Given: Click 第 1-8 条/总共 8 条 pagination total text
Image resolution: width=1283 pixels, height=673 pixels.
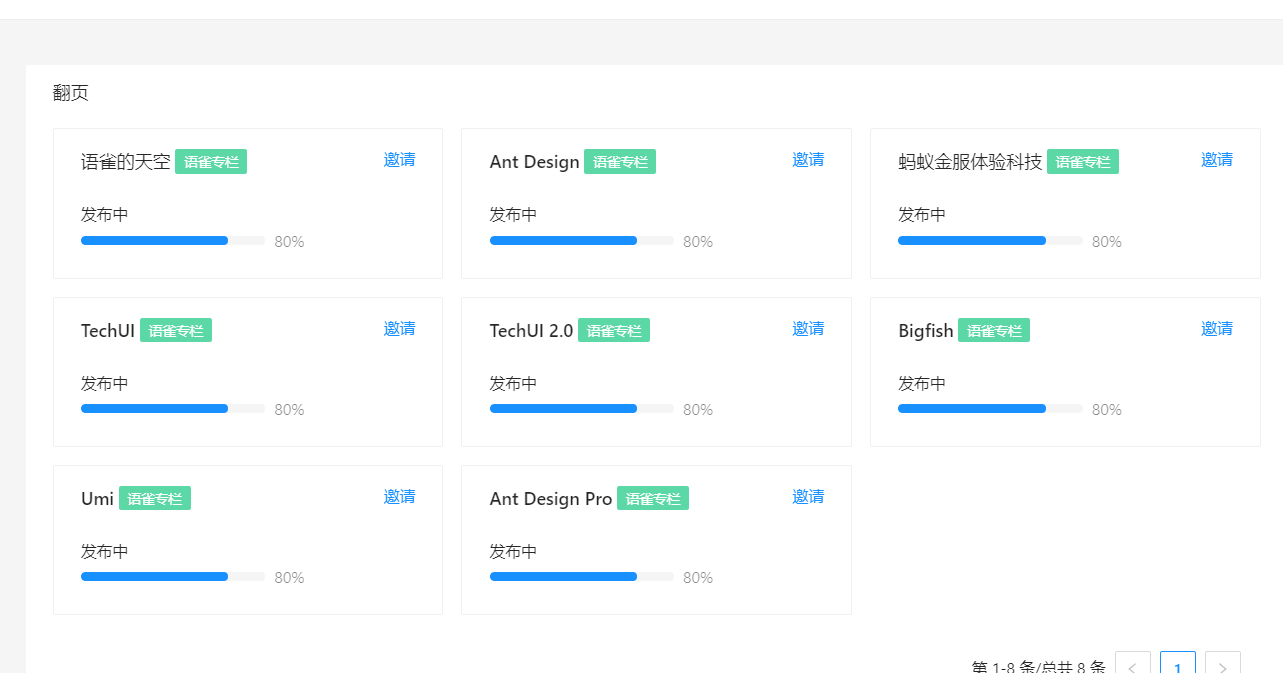Looking at the screenshot, I should coord(1039,666).
